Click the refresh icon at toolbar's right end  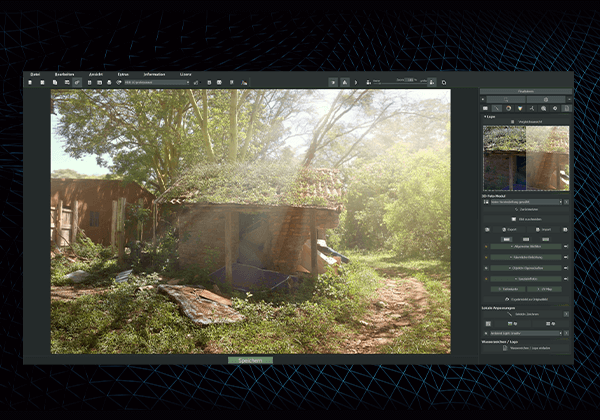pyautogui.click(x=443, y=82)
